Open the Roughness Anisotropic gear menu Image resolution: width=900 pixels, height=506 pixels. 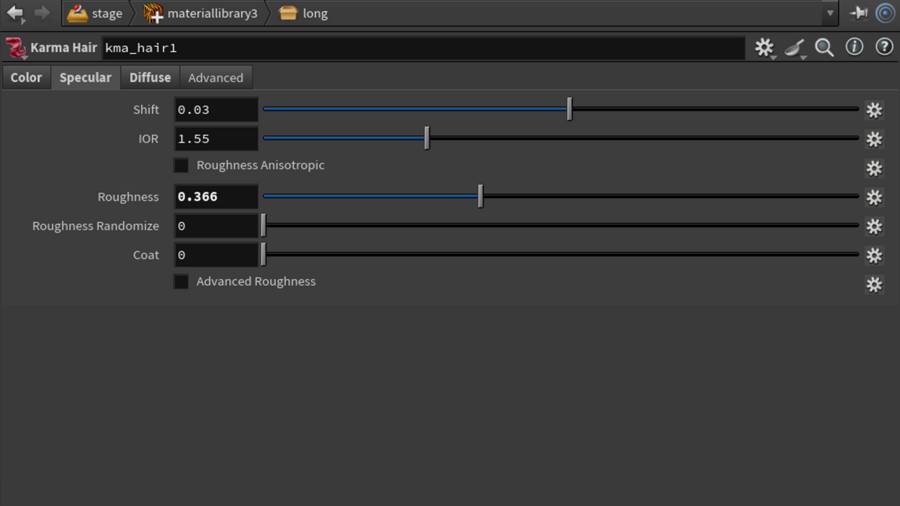tap(874, 169)
